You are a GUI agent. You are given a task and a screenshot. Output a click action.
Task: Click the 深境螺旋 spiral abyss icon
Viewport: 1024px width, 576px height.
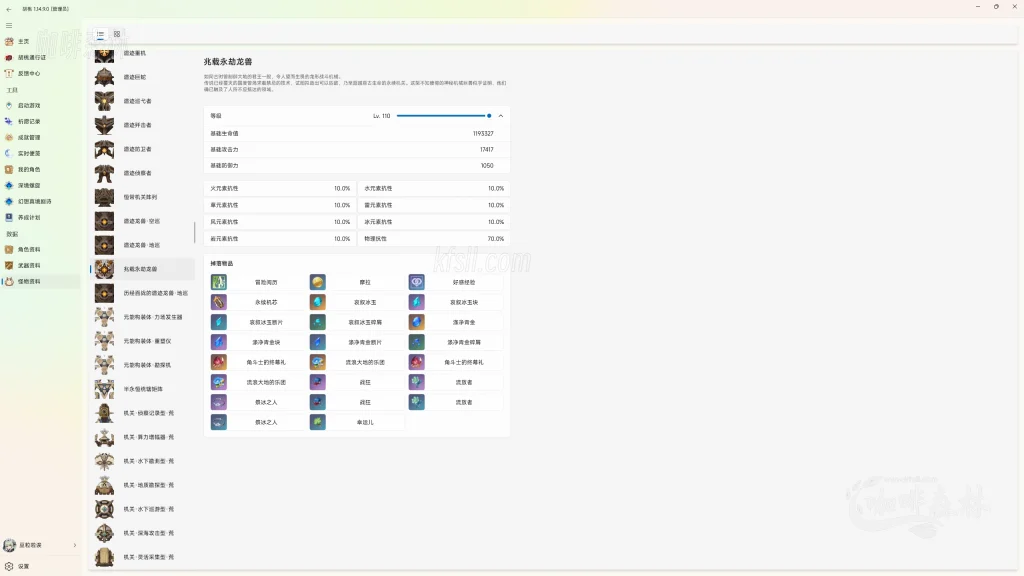[x=9, y=185]
